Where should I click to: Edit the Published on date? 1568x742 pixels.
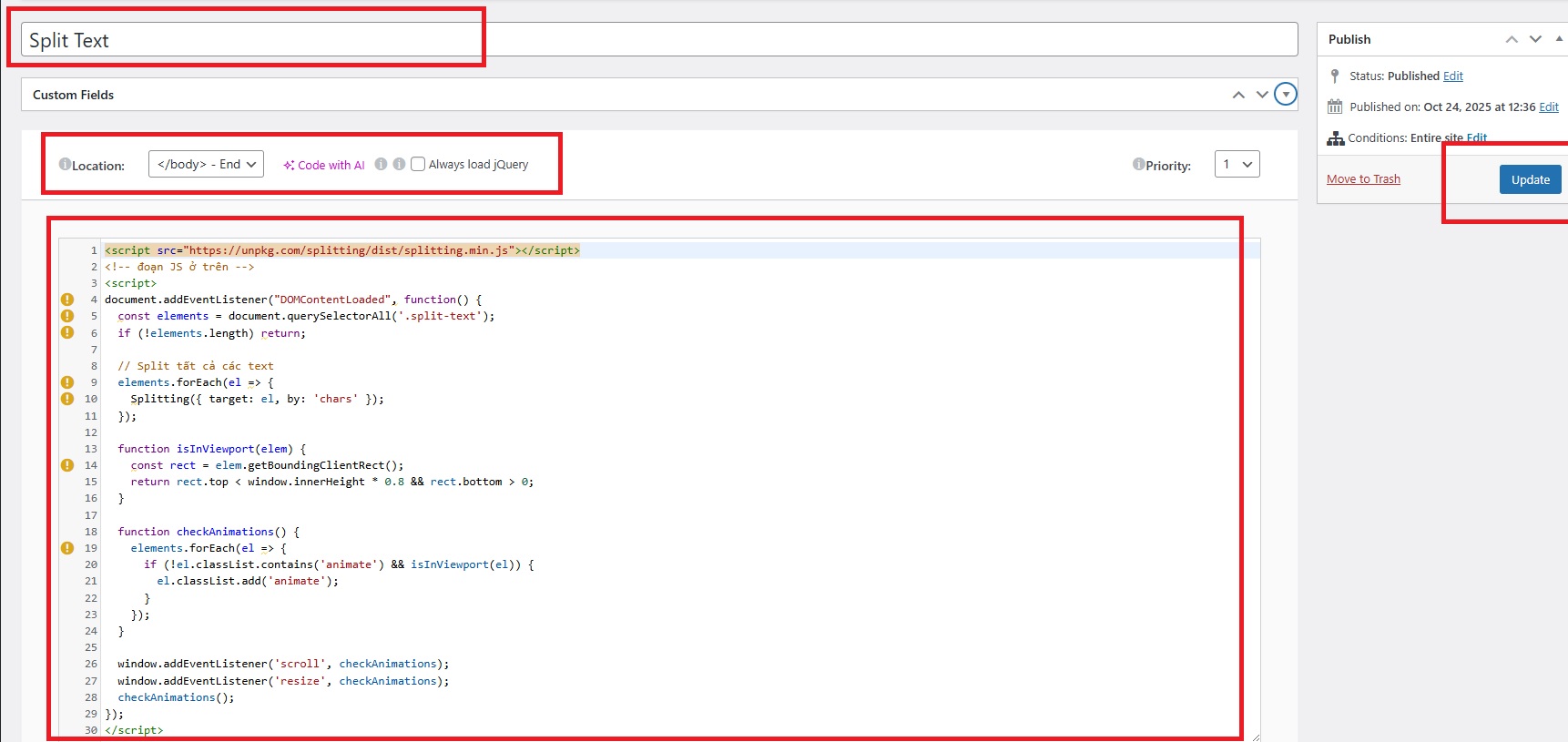tap(1549, 107)
